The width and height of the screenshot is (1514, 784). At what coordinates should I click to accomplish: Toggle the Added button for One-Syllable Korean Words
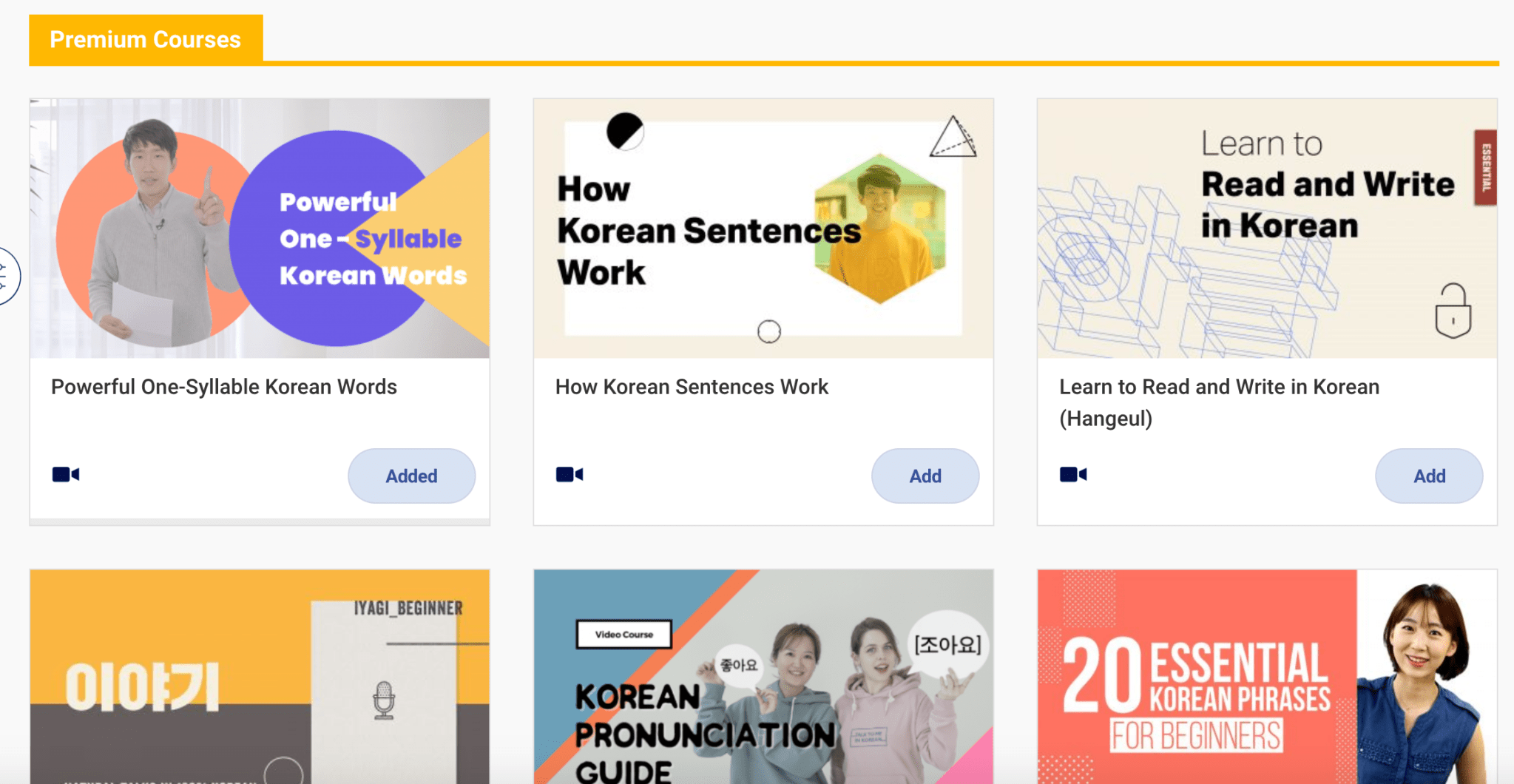click(411, 476)
